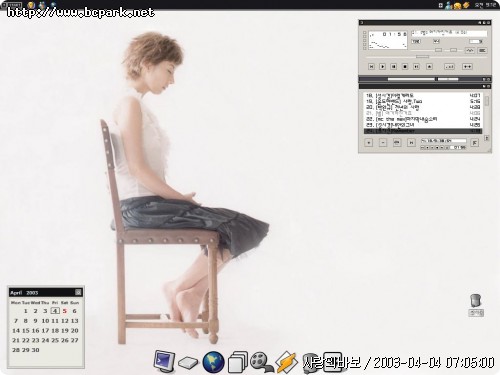Select April 4 in the calendar
500x375 pixels.
(55, 311)
